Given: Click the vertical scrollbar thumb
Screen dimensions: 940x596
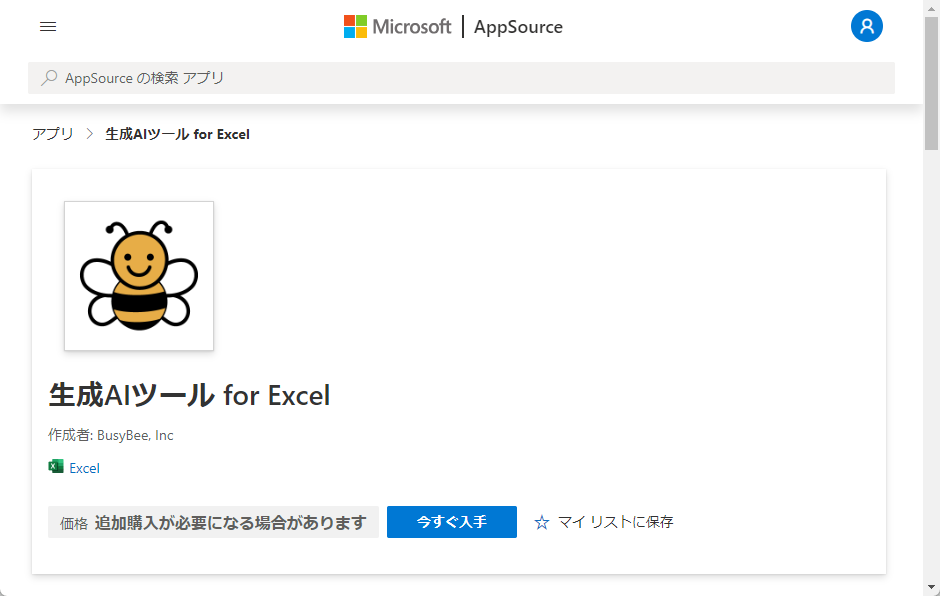Looking at the screenshot, I should point(931,80).
